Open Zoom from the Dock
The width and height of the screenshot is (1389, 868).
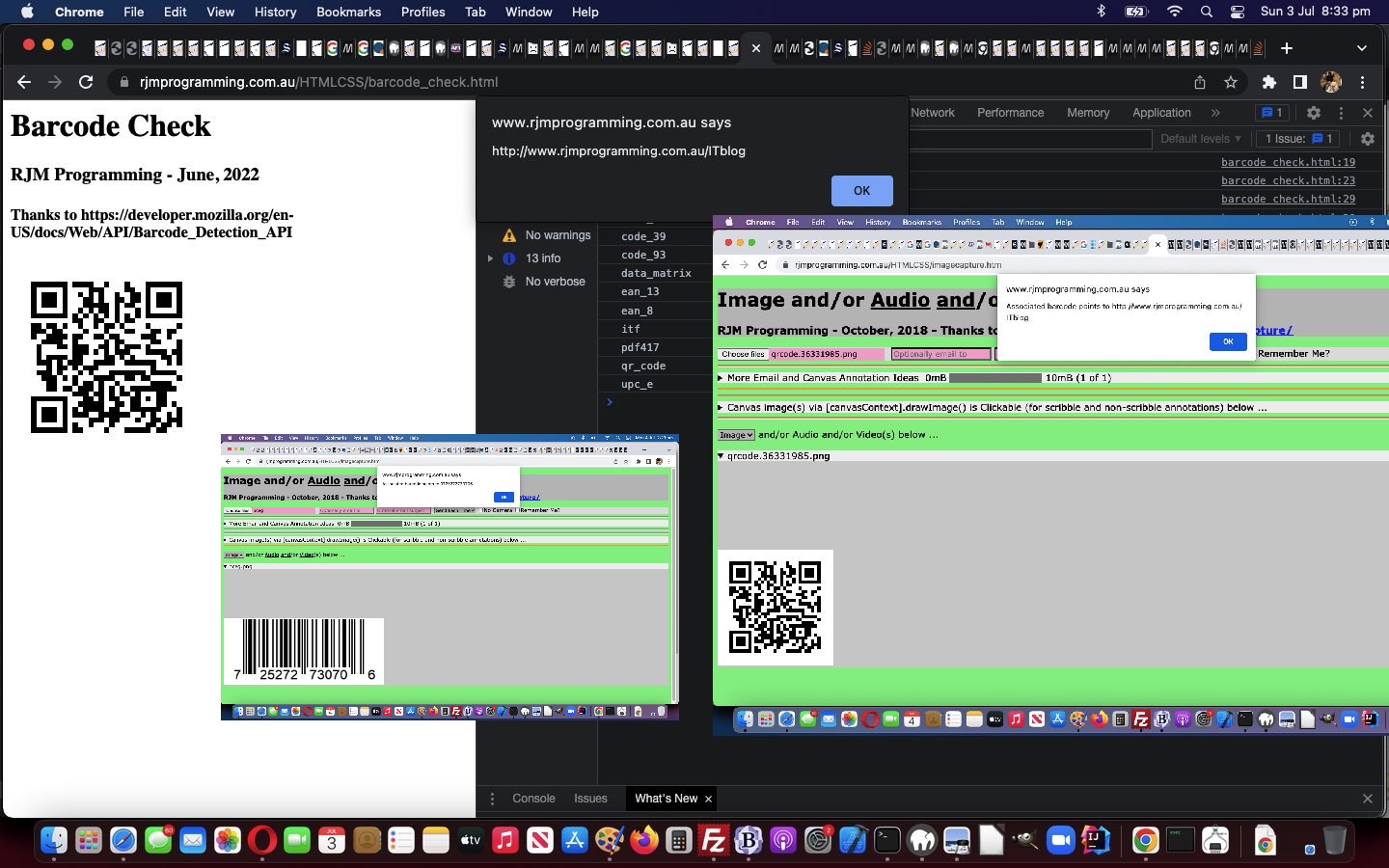[1061, 841]
